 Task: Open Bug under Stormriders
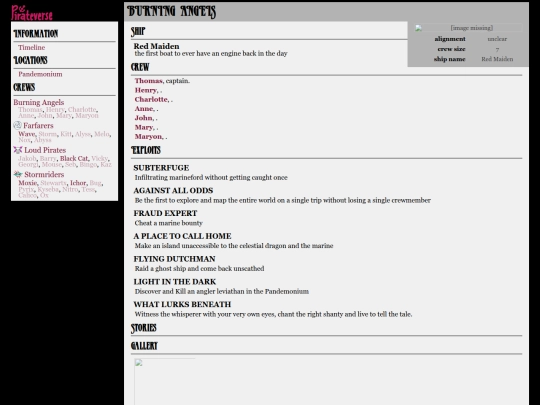[x=95, y=183]
